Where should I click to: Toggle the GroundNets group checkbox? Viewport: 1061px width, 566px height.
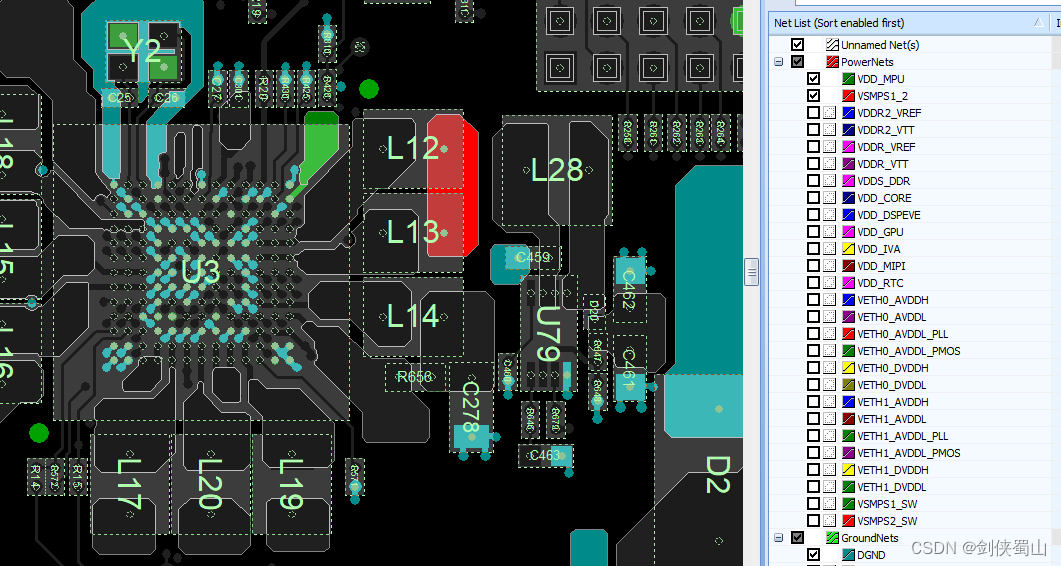point(797,538)
